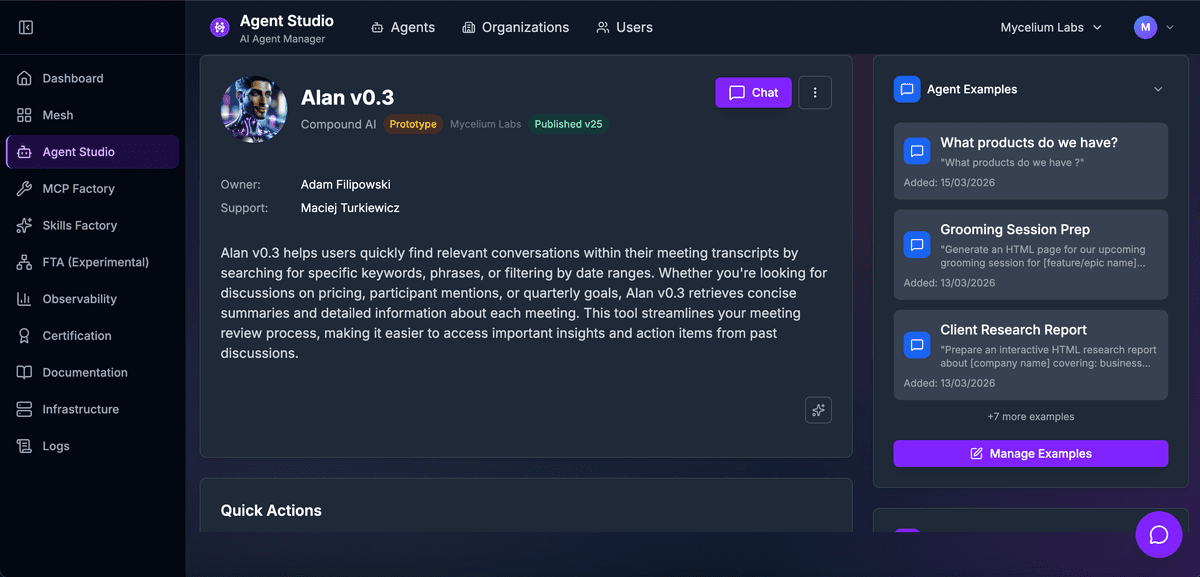Click the MCP Factory wrench icon

[x=24, y=189]
